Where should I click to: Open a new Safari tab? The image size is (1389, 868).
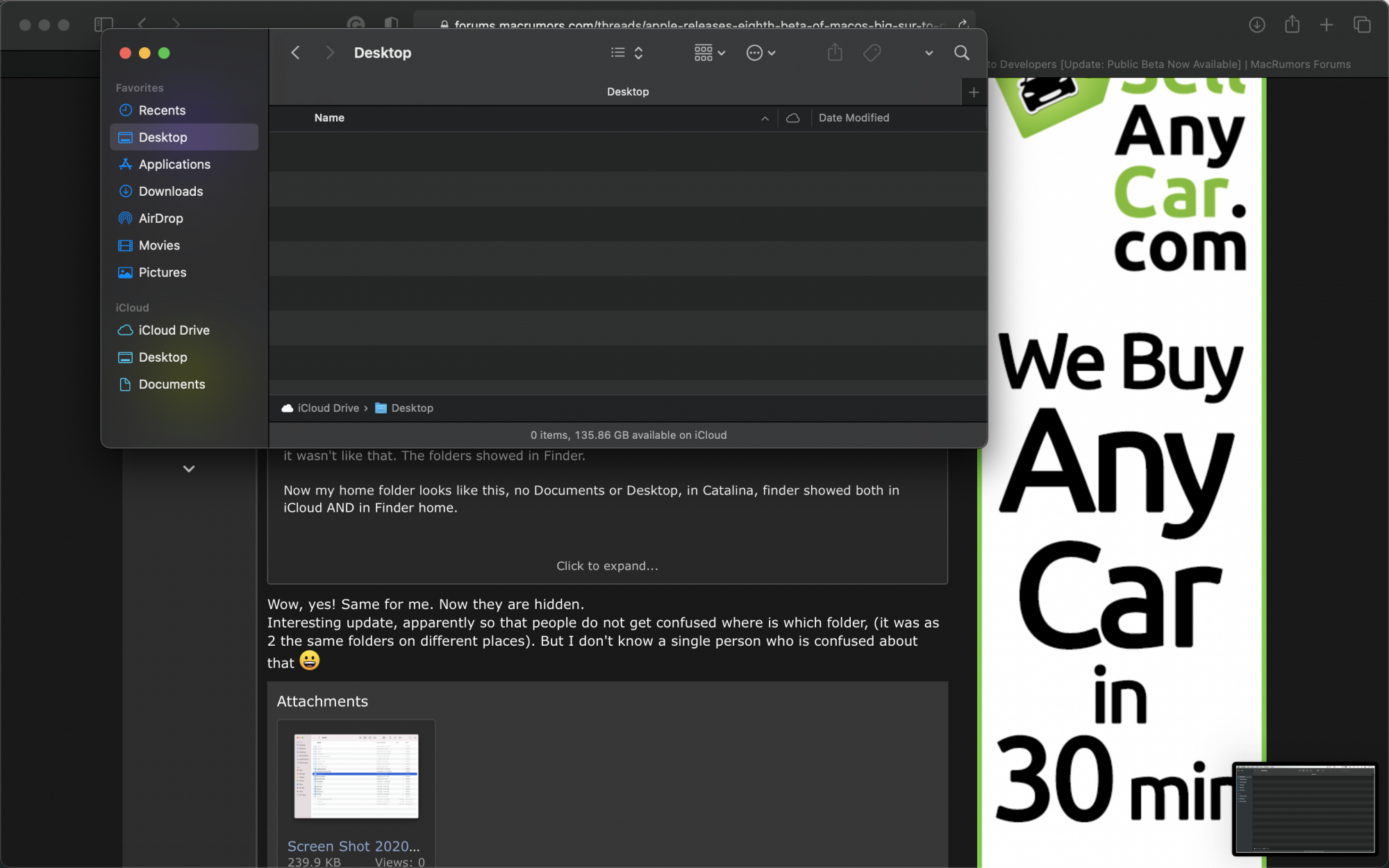(x=1326, y=25)
